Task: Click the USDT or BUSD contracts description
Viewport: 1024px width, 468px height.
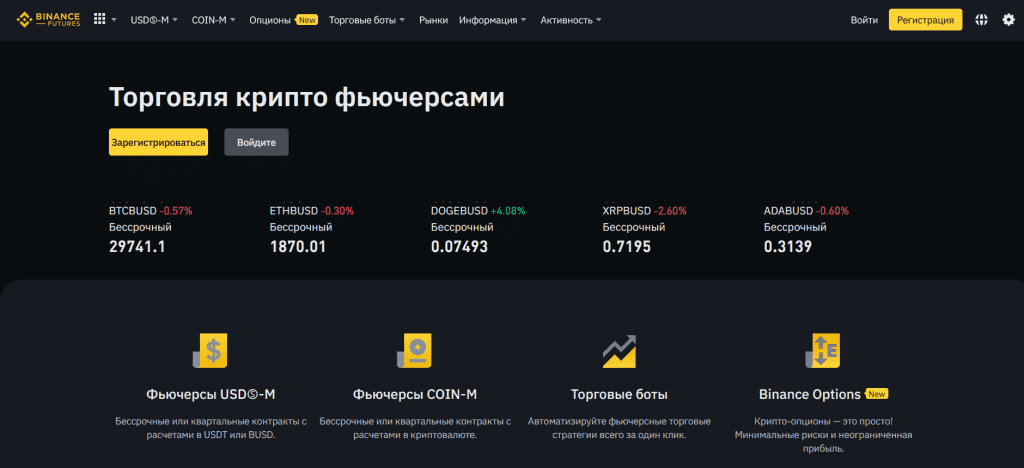Action: click(210, 428)
